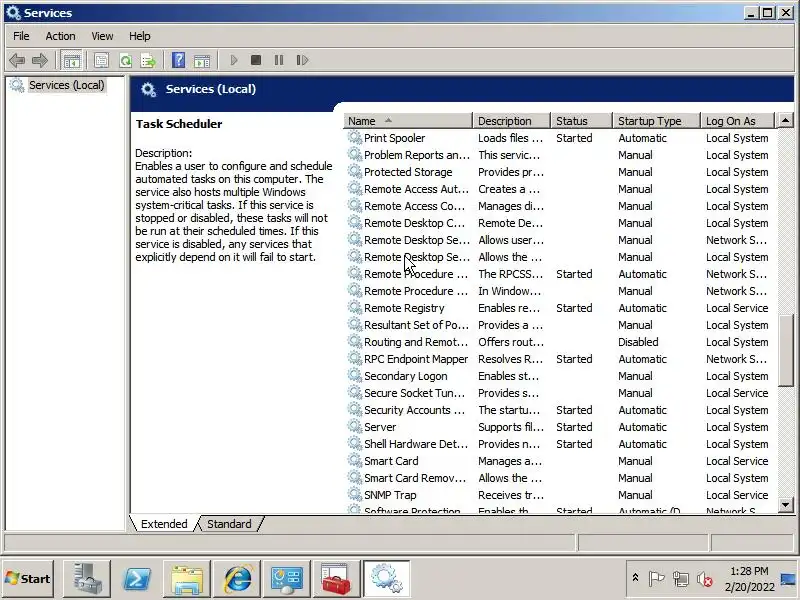Click the gear icon beside Smart Card
This screenshot has height=600, width=800.
[x=355, y=460]
